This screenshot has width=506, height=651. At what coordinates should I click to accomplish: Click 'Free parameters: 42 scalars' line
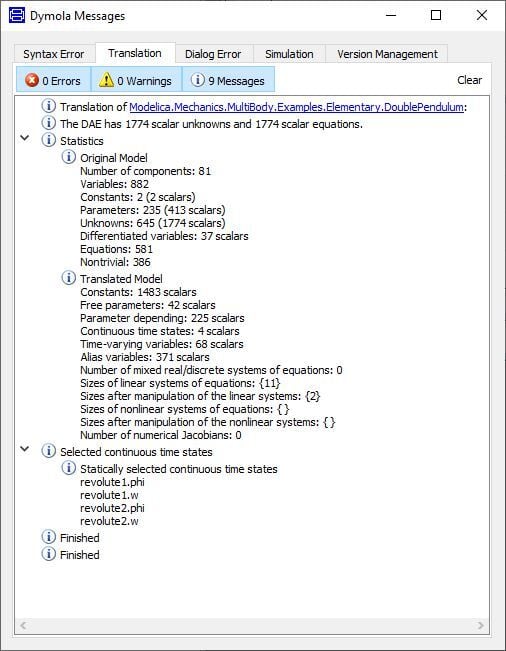[x=148, y=305]
